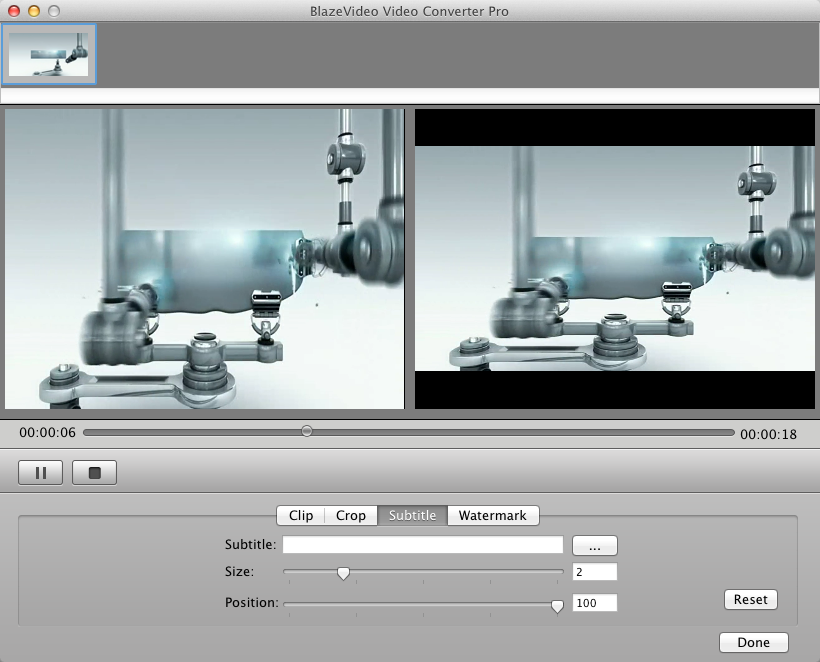Click the Subtitle file path field
This screenshot has height=662, width=820.
[423, 544]
